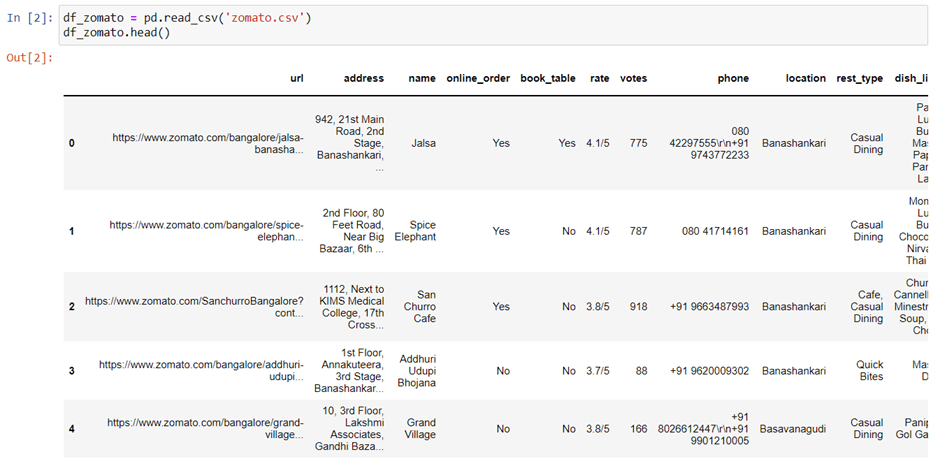Viewport: 940px width, 459px height.
Task: Click the SanchurroBangalore URL cell
Action: click(x=194, y=307)
